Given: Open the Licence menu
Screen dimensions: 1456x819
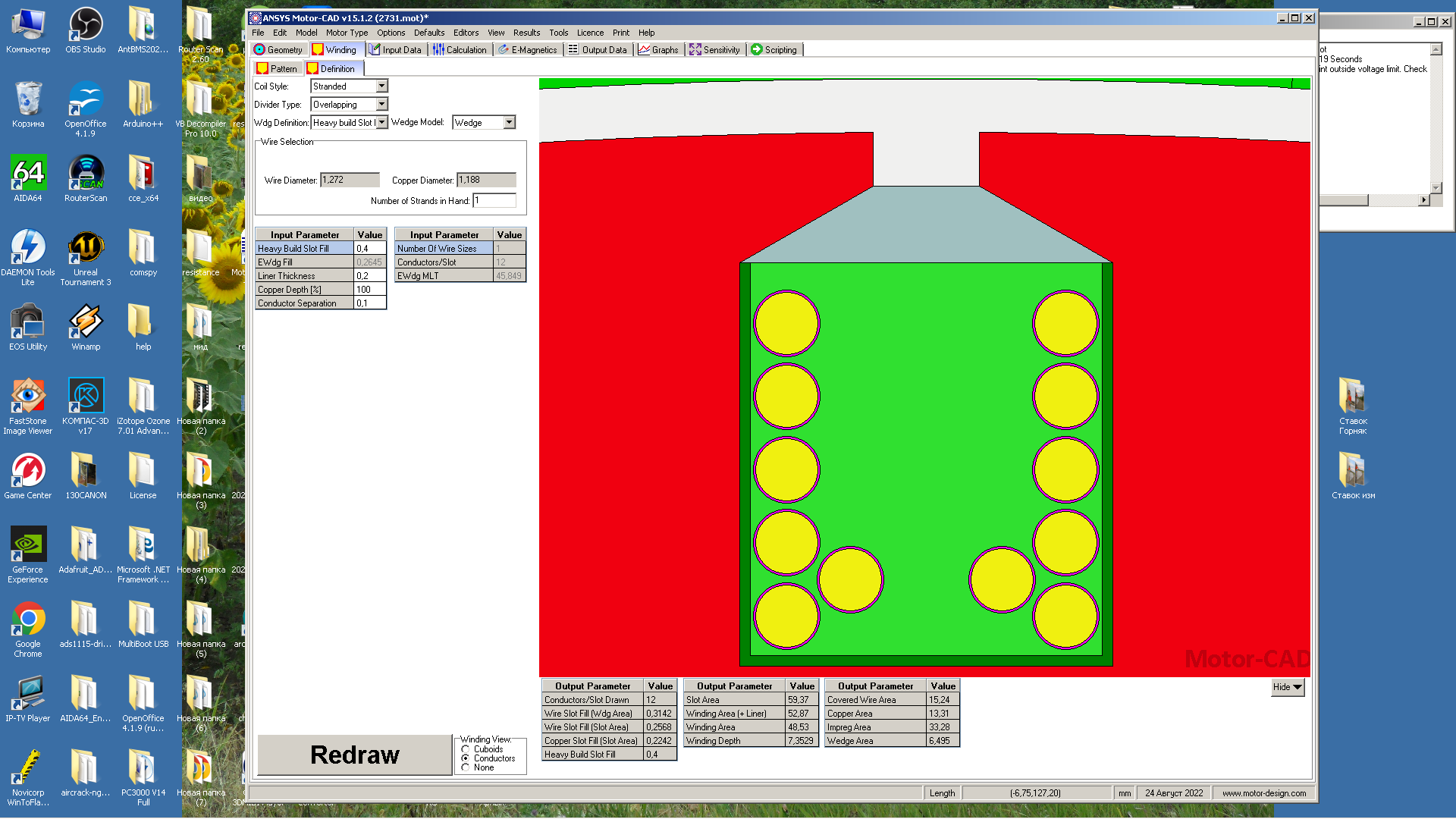Looking at the screenshot, I should (590, 33).
